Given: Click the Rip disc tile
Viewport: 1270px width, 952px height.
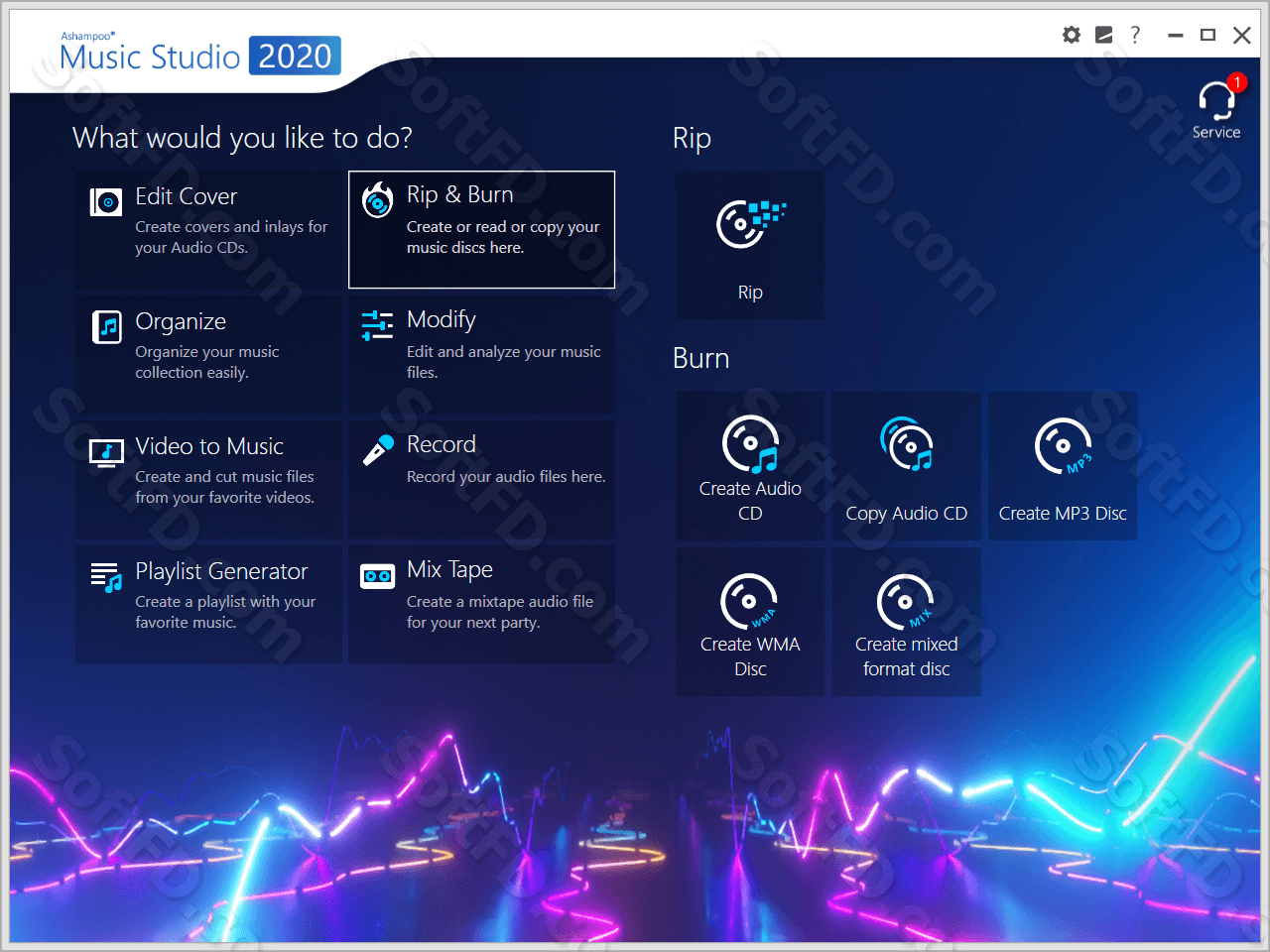Looking at the screenshot, I should [750, 245].
